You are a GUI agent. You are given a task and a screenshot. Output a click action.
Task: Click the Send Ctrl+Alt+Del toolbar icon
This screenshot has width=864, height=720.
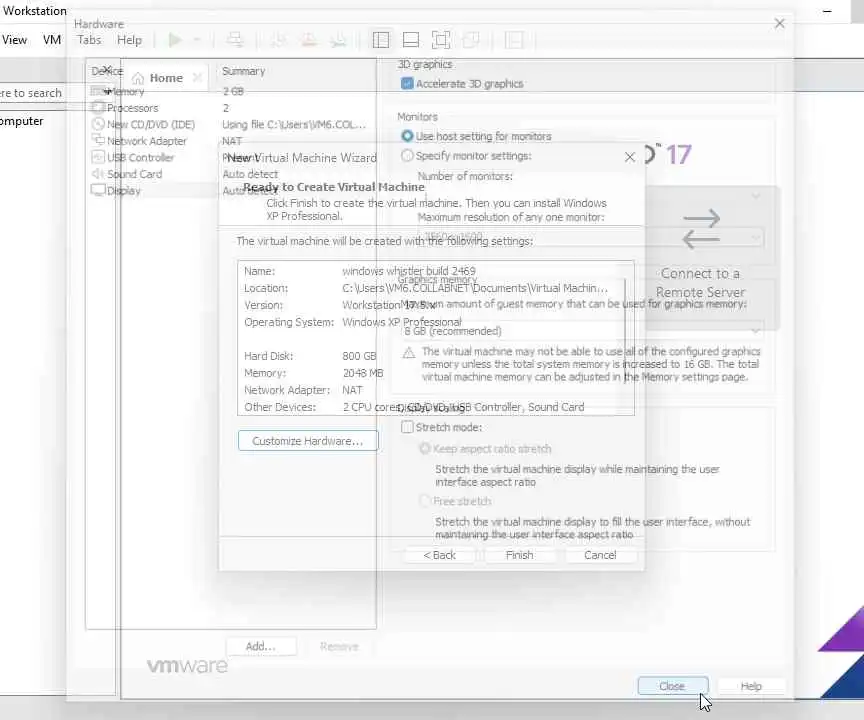(x=235, y=40)
